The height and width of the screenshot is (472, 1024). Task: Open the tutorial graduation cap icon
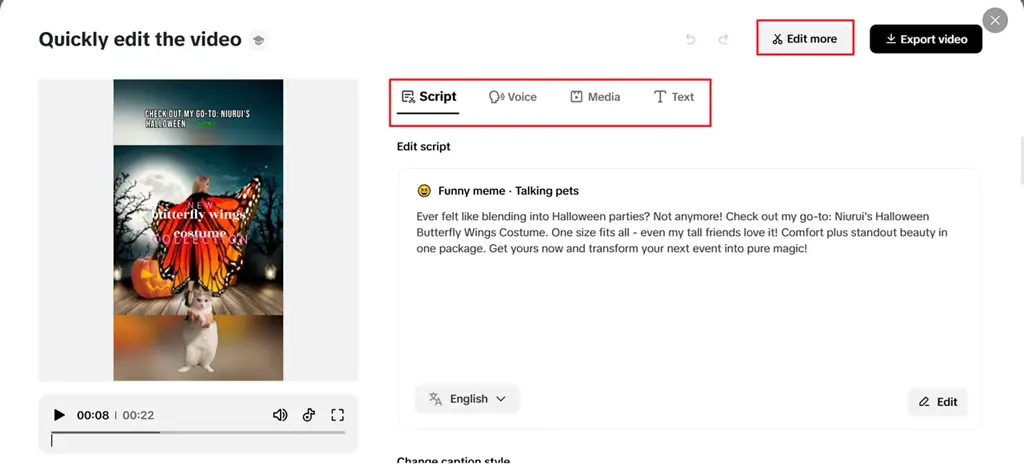coord(258,40)
